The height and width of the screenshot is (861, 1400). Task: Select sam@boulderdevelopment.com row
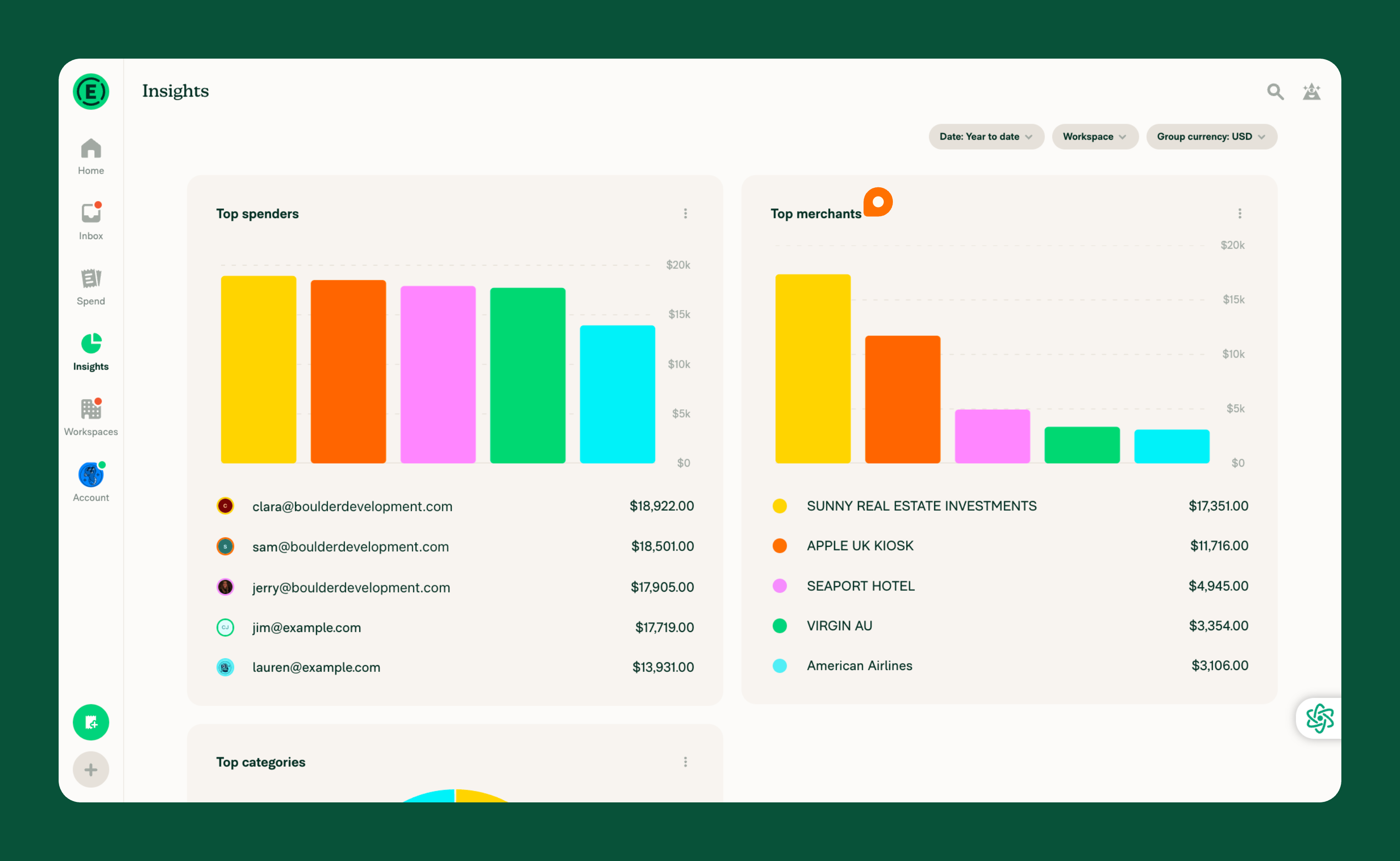pyautogui.click(x=455, y=546)
